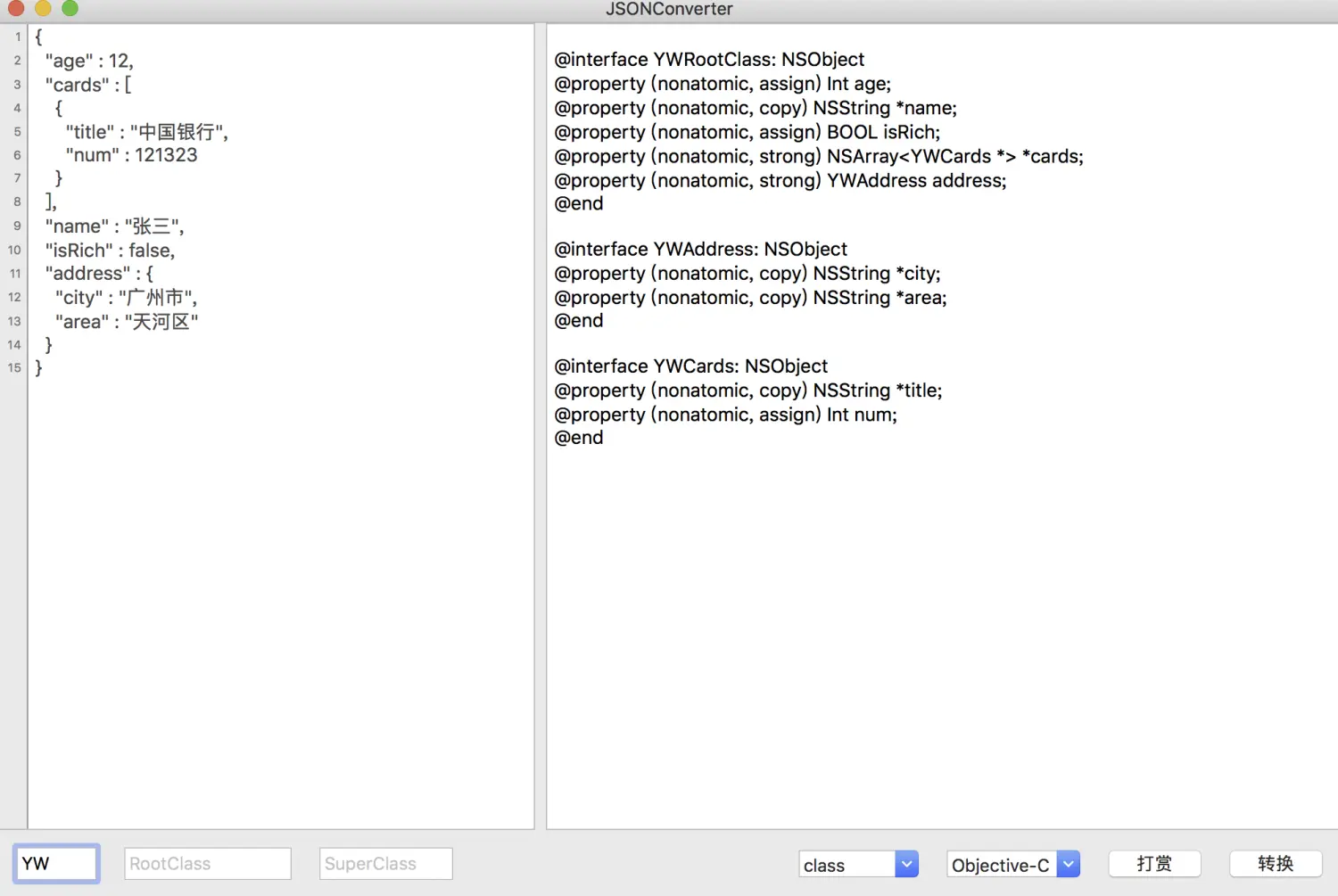
Task: Click the Int num property line
Action: 725,415
